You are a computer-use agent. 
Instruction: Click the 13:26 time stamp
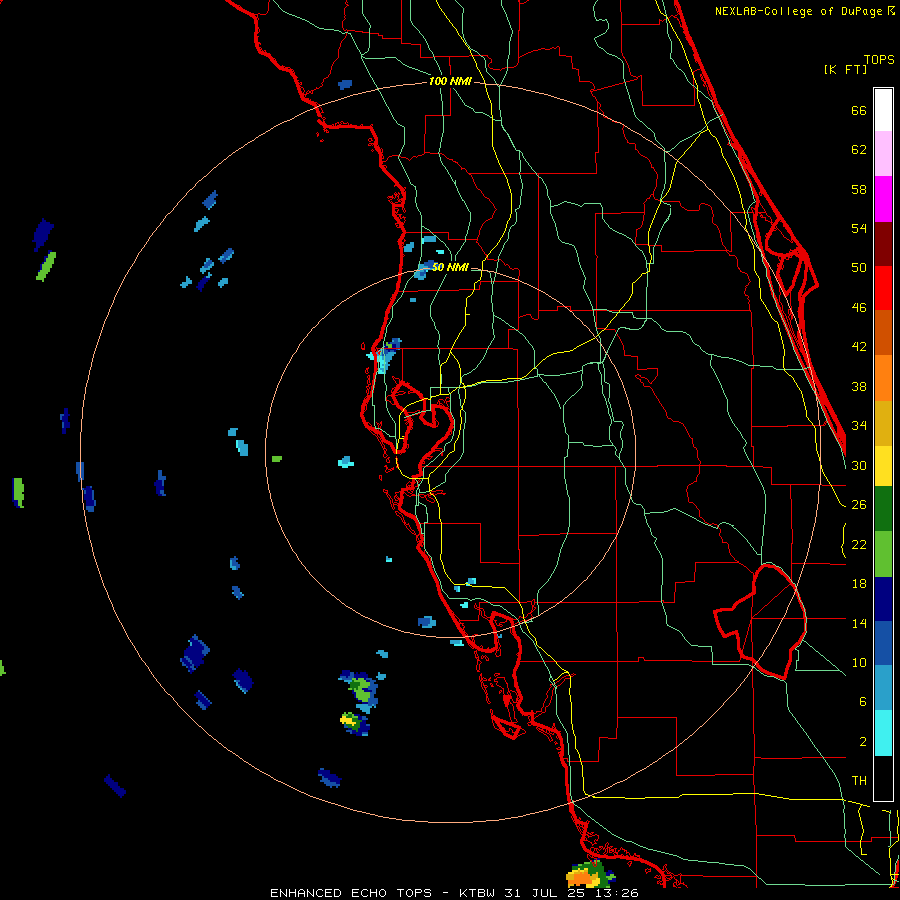pyautogui.click(x=617, y=893)
